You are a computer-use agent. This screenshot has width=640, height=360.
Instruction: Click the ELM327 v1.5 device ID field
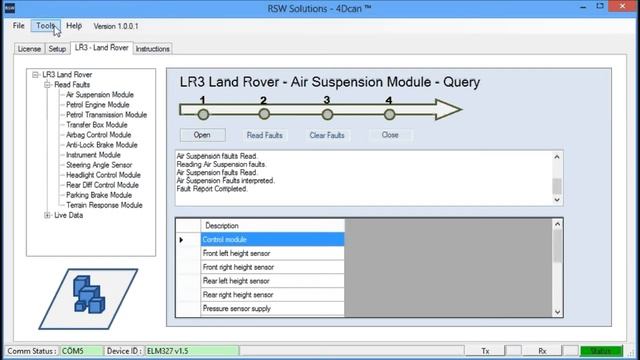192,351
